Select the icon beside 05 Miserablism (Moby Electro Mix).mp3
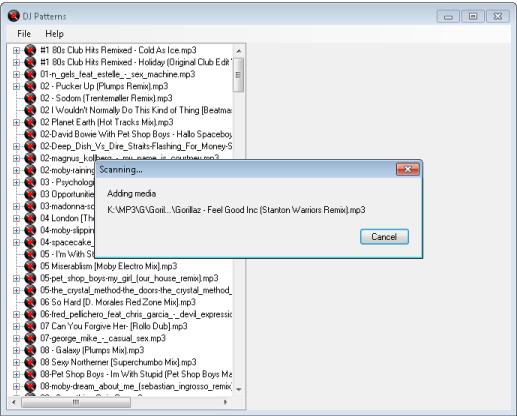This screenshot has height=416, width=517. (x=30, y=266)
